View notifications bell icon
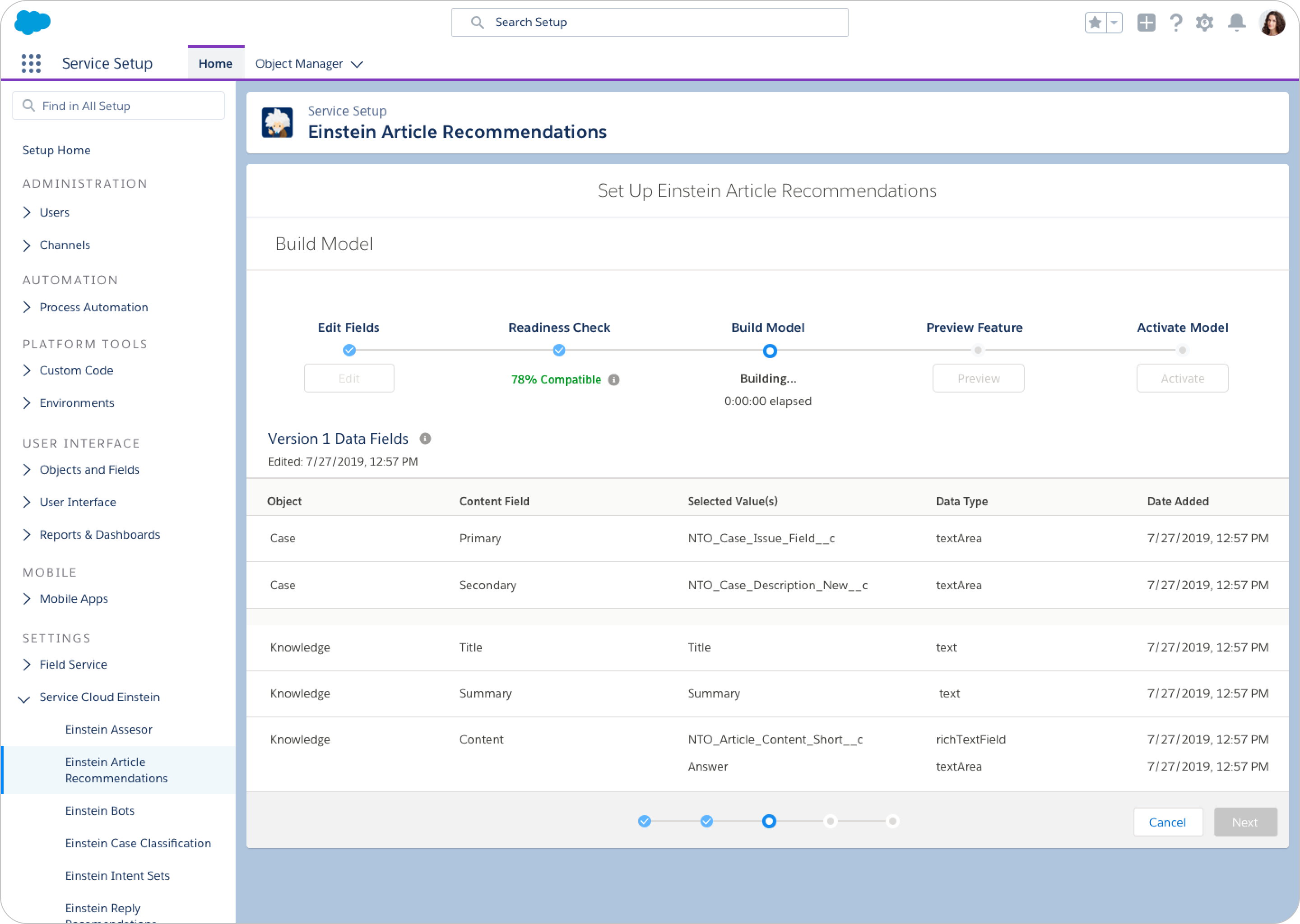Viewport: 1300px width, 924px height. click(x=1236, y=23)
